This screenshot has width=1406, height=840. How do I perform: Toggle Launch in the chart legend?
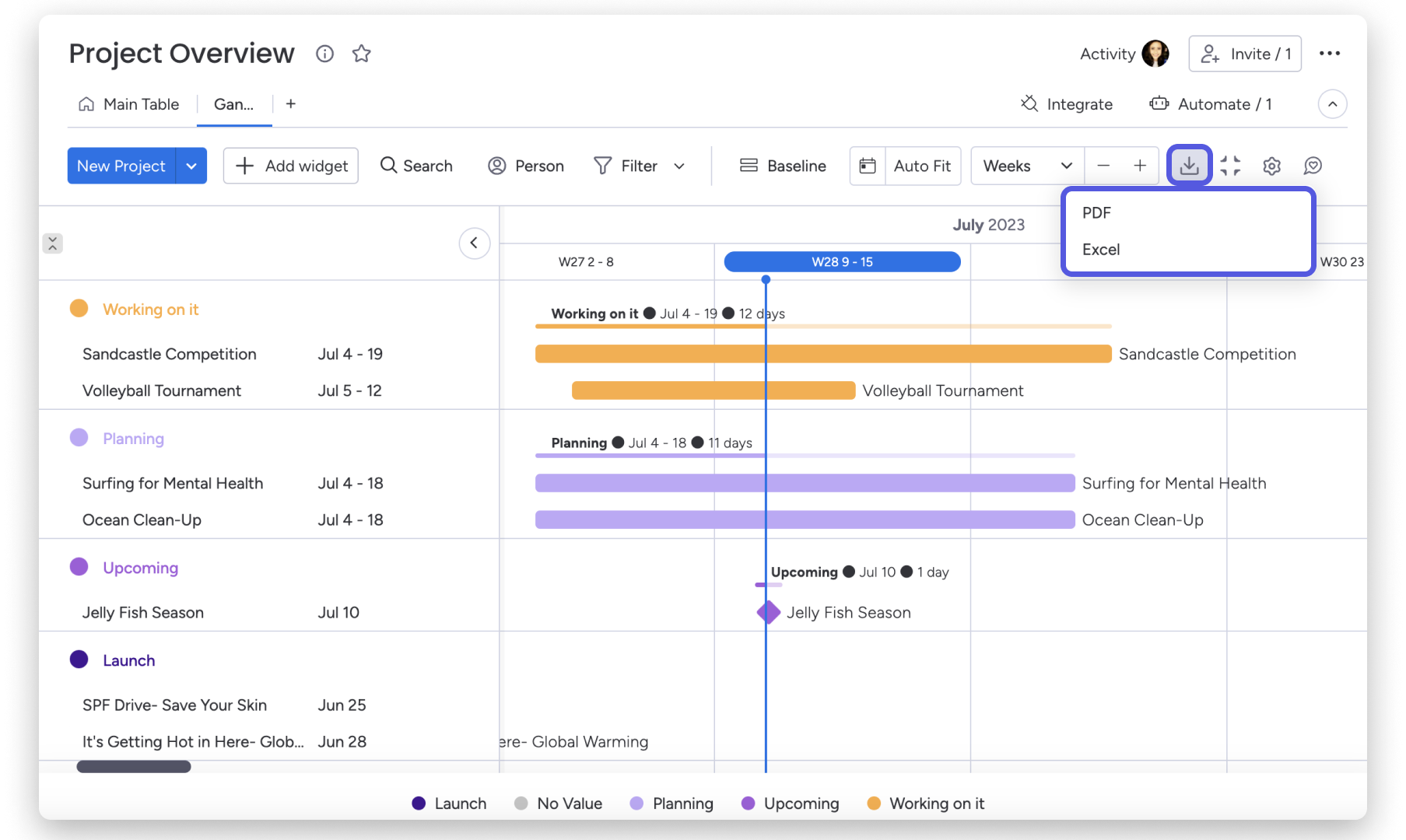point(449,803)
